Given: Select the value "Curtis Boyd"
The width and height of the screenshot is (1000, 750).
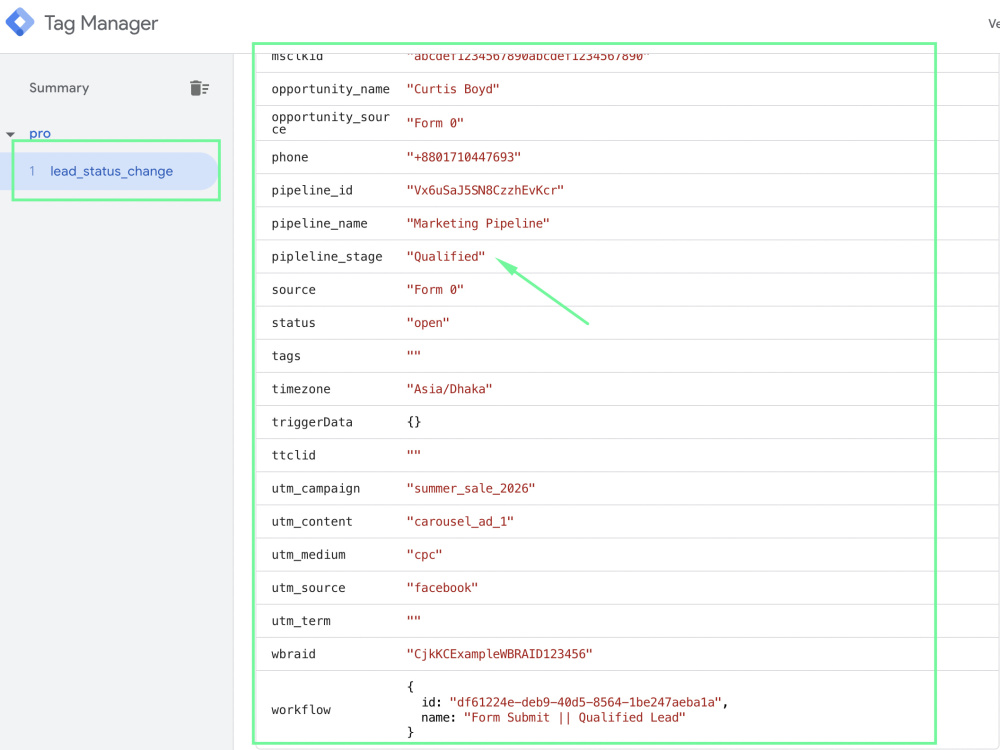Looking at the screenshot, I should pos(453,89).
